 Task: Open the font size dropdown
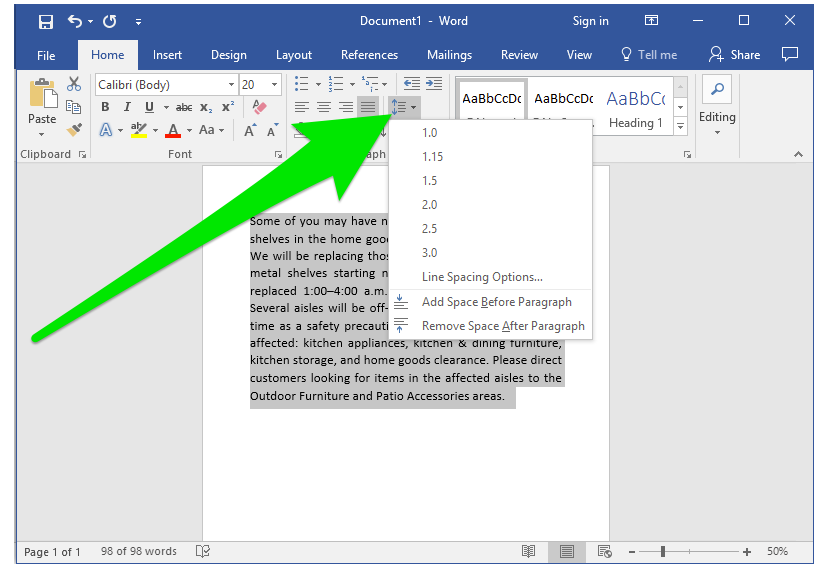276,85
